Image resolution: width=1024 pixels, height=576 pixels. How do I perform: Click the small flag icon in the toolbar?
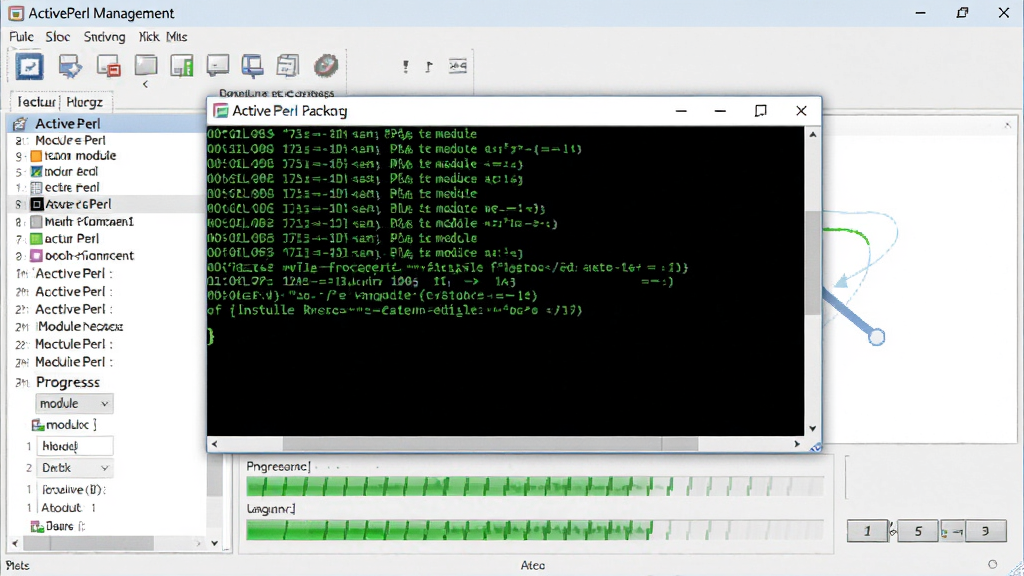coord(428,67)
